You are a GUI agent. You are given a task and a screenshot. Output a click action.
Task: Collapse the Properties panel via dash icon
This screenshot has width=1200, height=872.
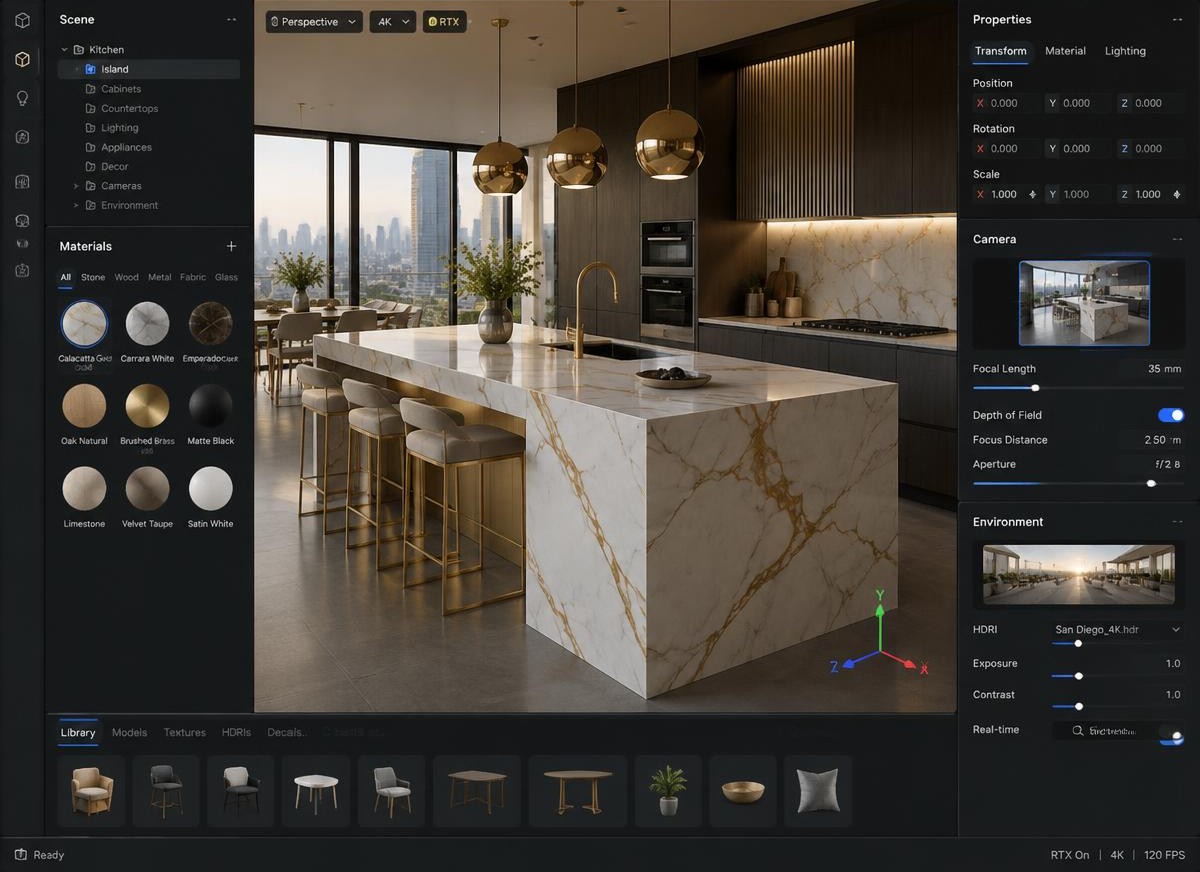(1177, 20)
